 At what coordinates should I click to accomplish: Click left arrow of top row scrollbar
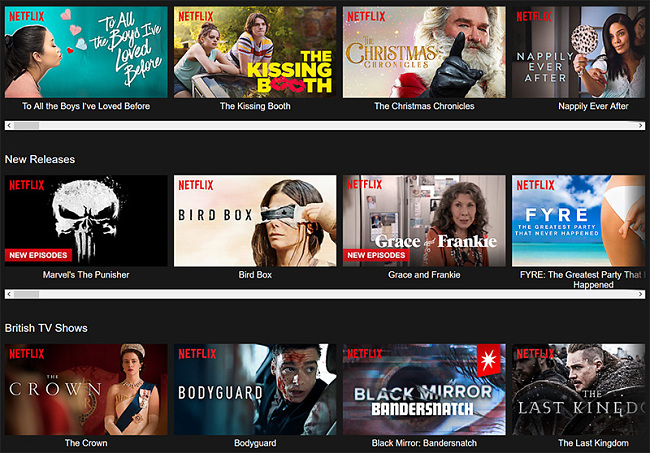pos(9,125)
